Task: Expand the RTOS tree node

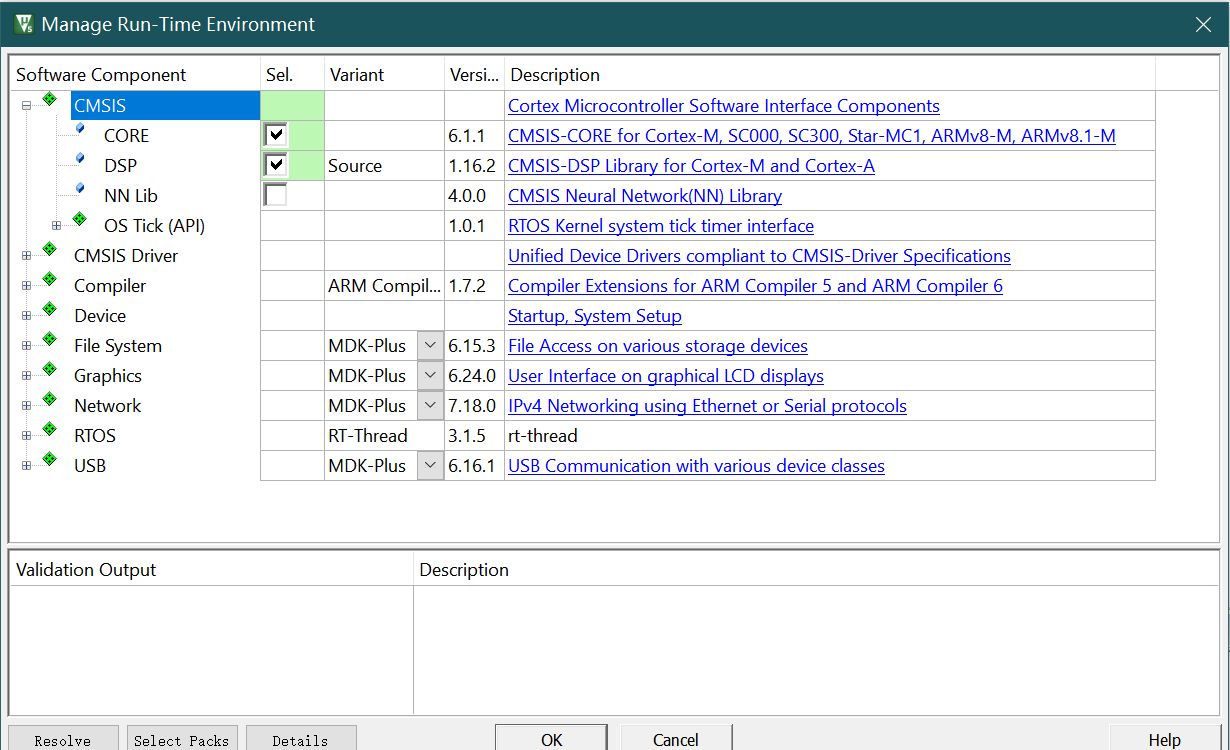Action: point(26,436)
